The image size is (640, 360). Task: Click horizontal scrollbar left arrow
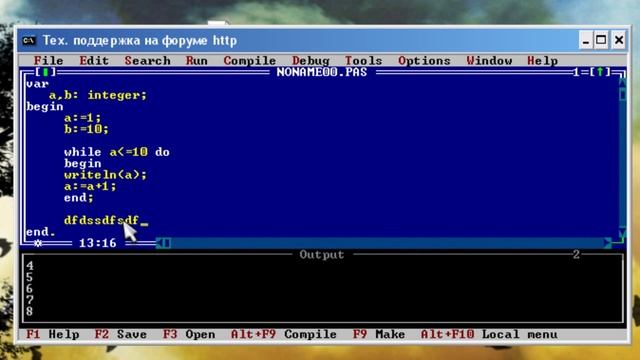160,243
